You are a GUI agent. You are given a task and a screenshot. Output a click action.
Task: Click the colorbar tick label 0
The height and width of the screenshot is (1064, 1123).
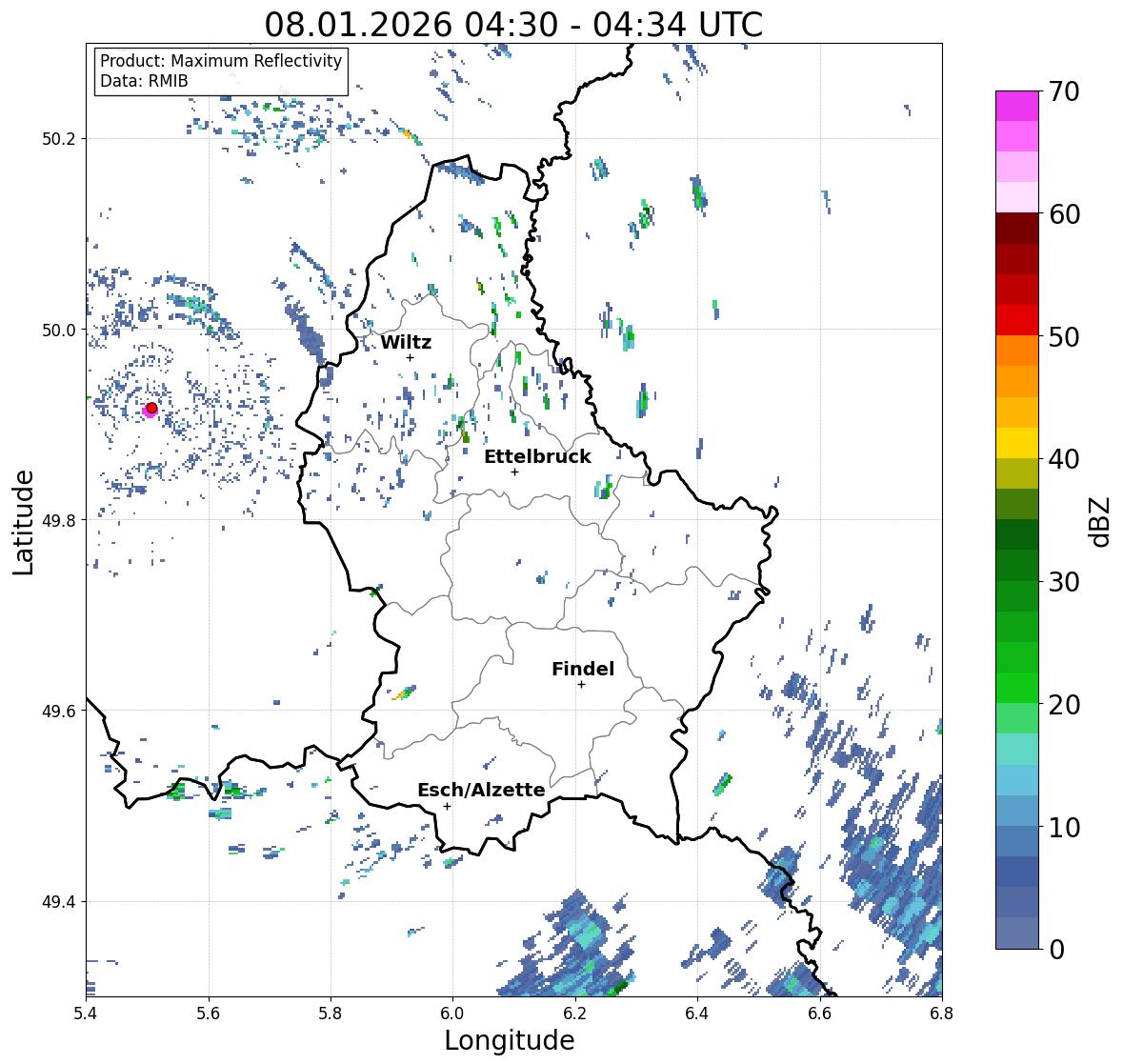tap(1056, 950)
